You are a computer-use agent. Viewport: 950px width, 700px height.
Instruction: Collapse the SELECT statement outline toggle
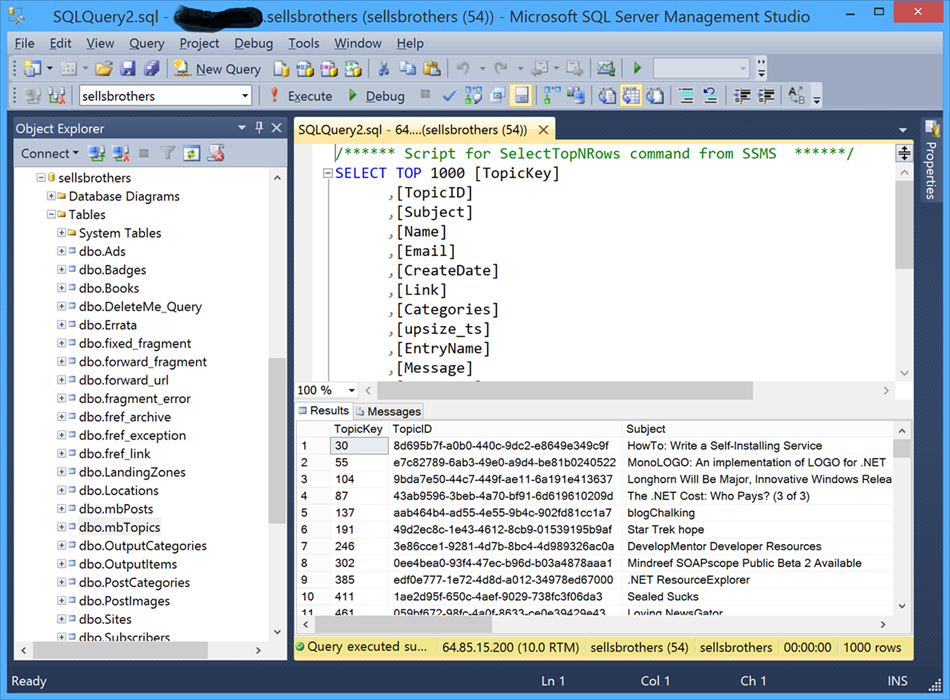pos(328,173)
